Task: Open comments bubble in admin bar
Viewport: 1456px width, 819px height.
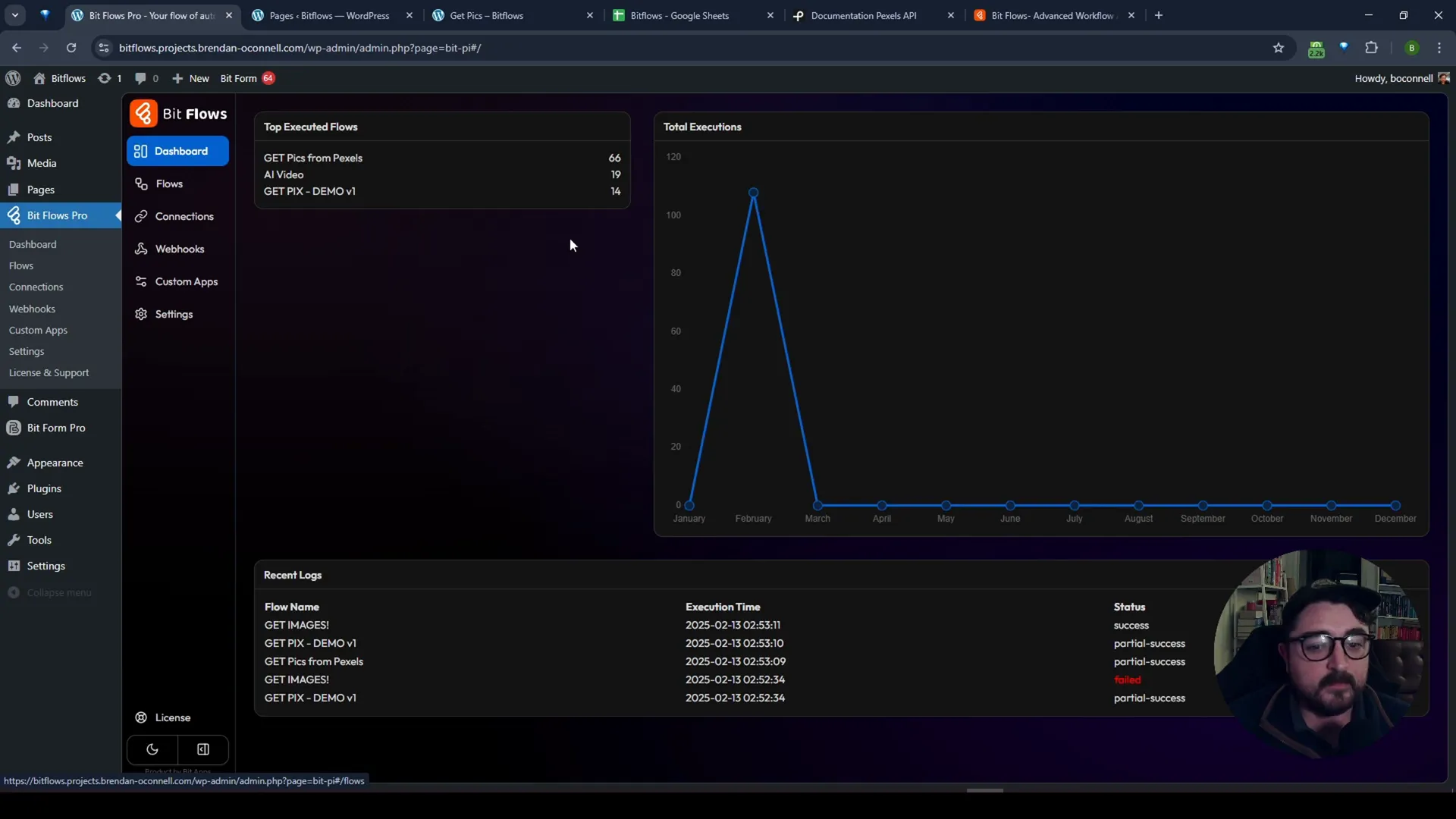Action: click(146, 78)
